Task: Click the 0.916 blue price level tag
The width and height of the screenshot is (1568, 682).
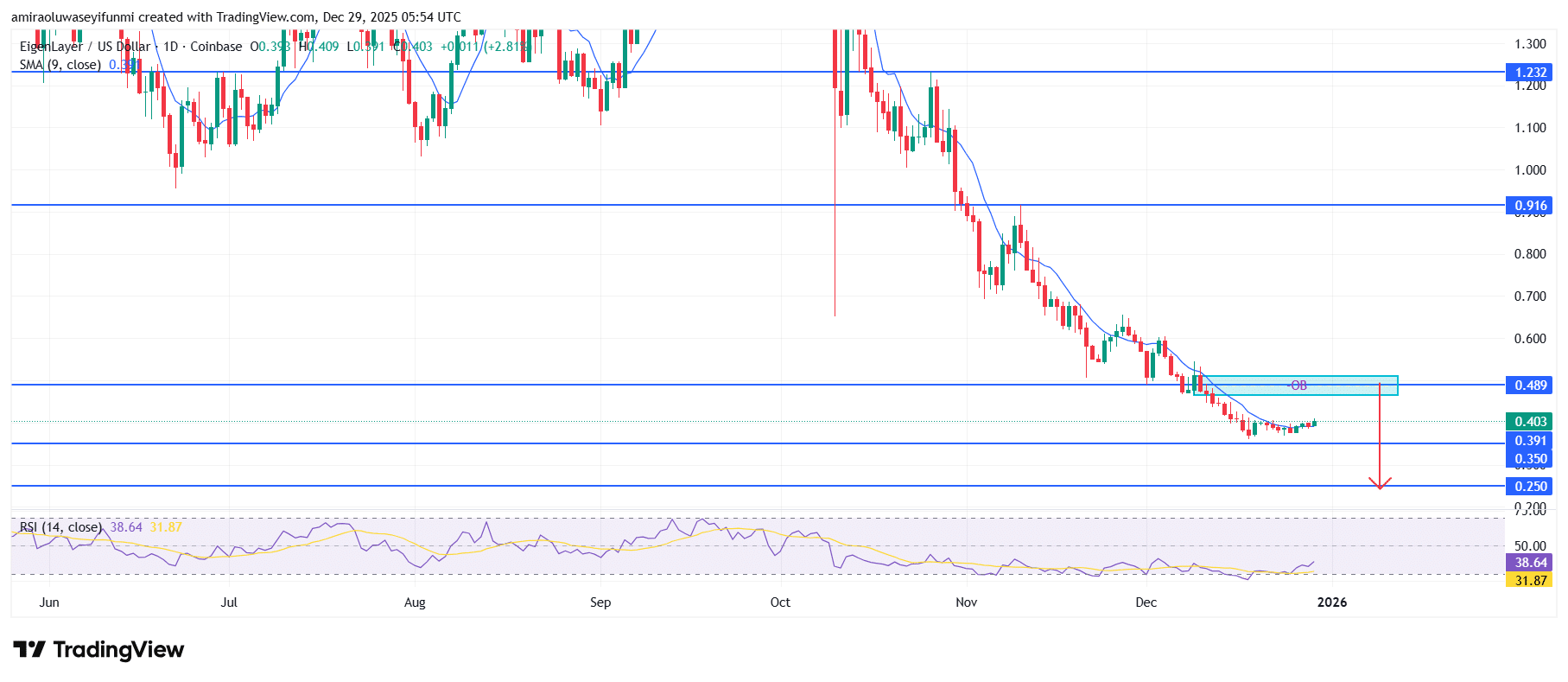Action: [1529, 206]
